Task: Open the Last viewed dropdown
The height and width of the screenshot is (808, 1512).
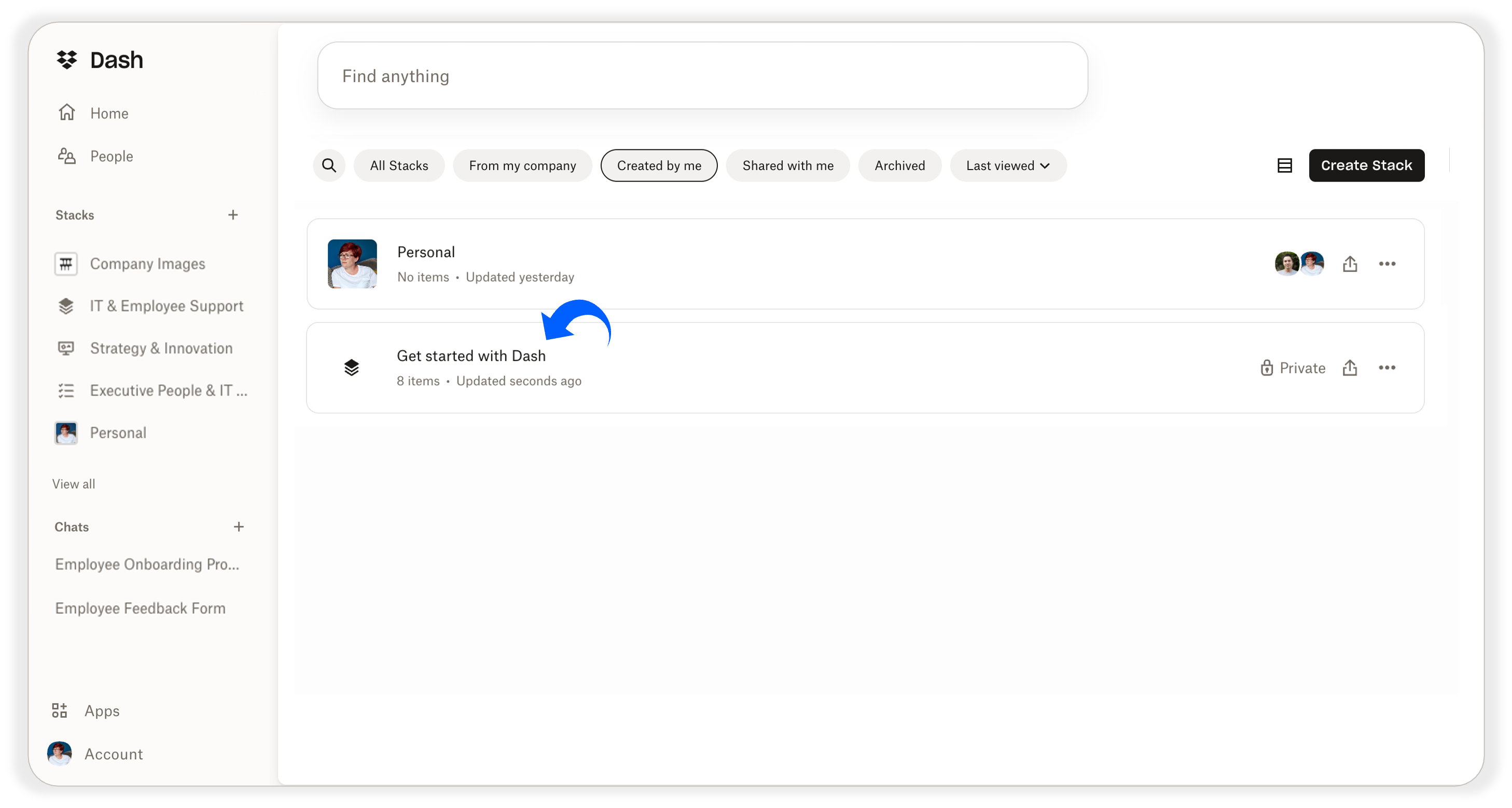Action: click(1007, 165)
